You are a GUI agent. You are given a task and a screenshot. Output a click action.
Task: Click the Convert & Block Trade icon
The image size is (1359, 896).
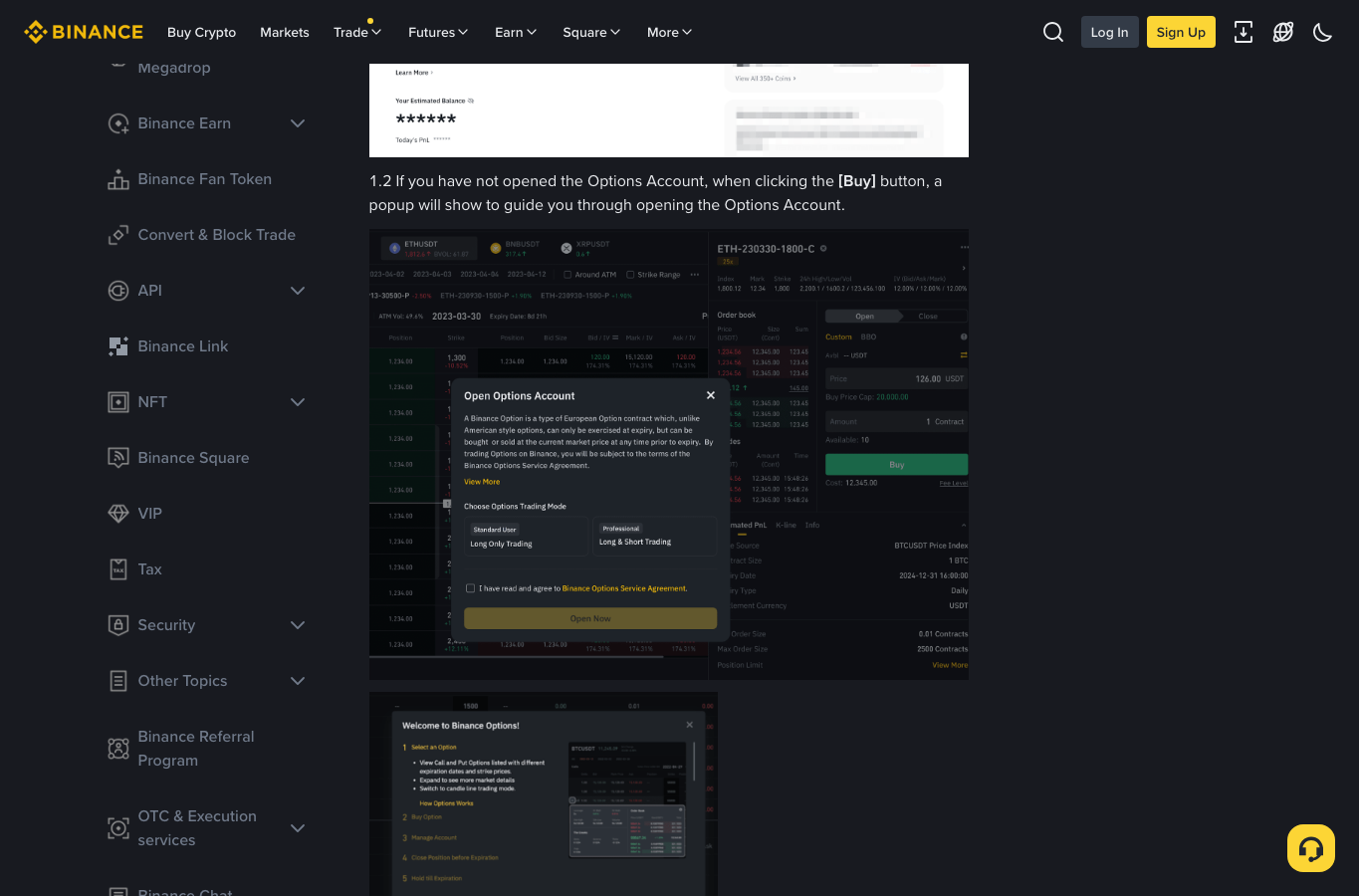click(118, 235)
